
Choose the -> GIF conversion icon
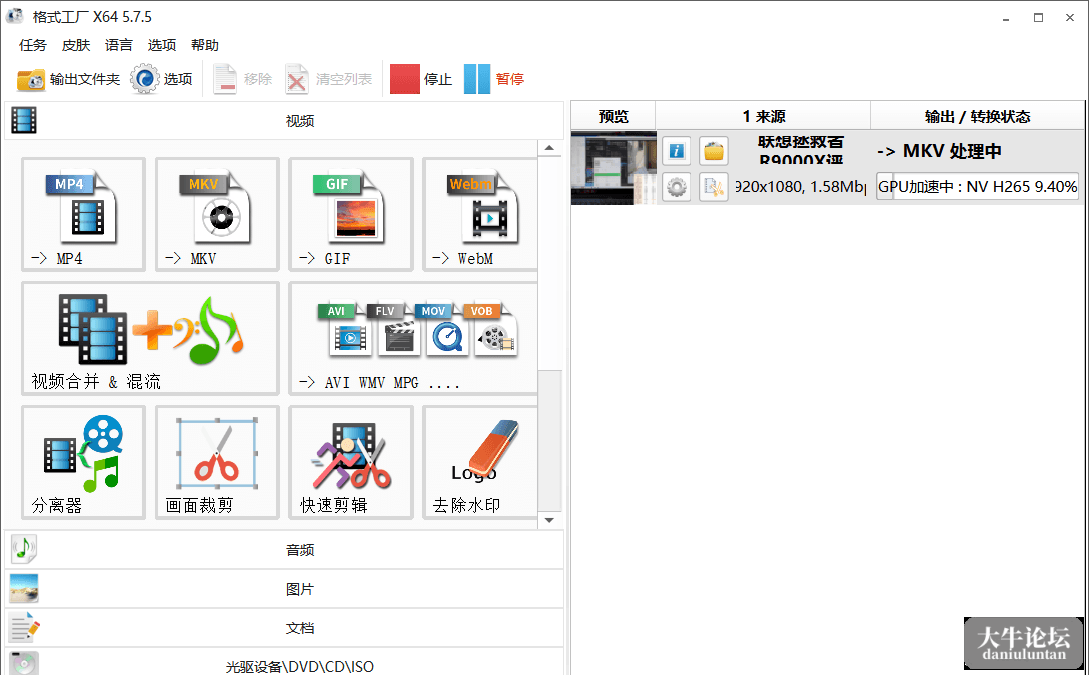351,214
